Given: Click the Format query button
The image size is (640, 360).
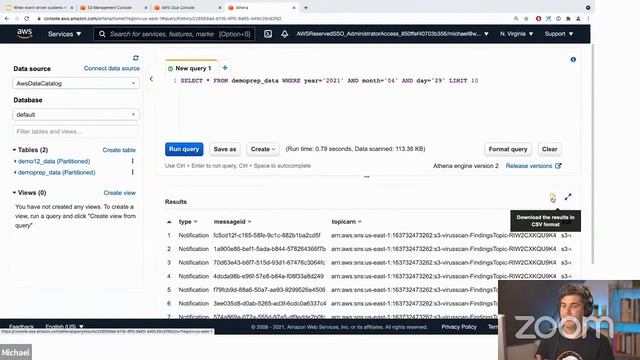Looking at the screenshot, I should click(508, 149).
